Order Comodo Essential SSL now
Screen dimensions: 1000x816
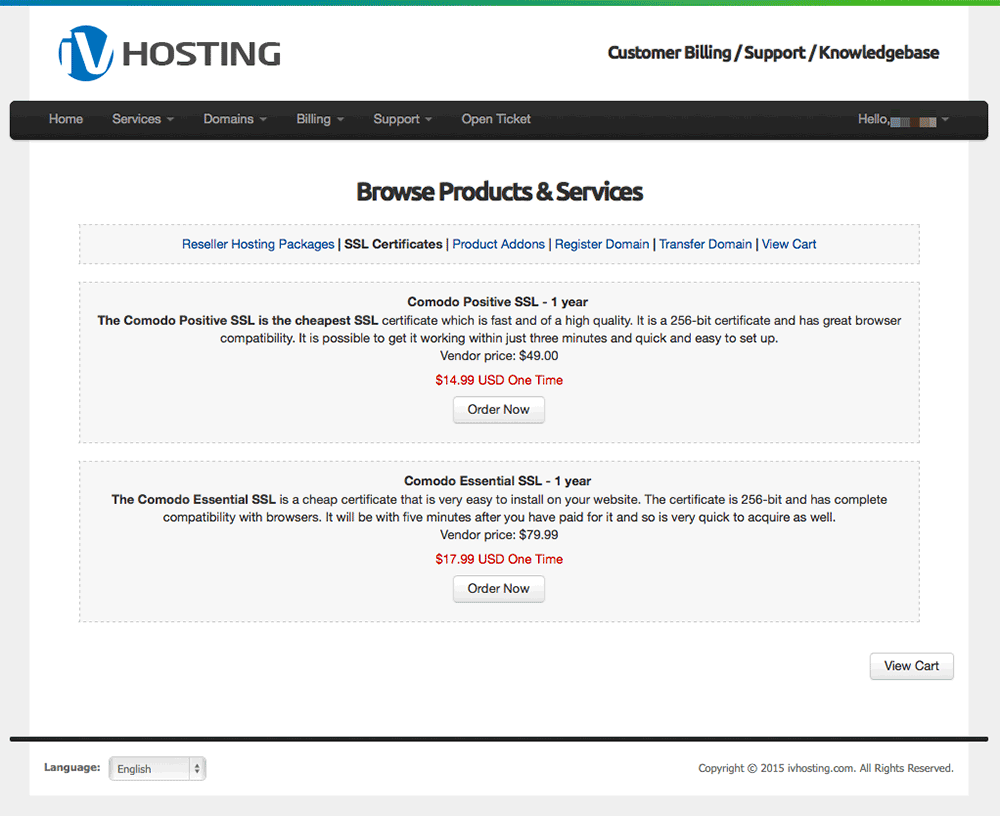click(499, 589)
